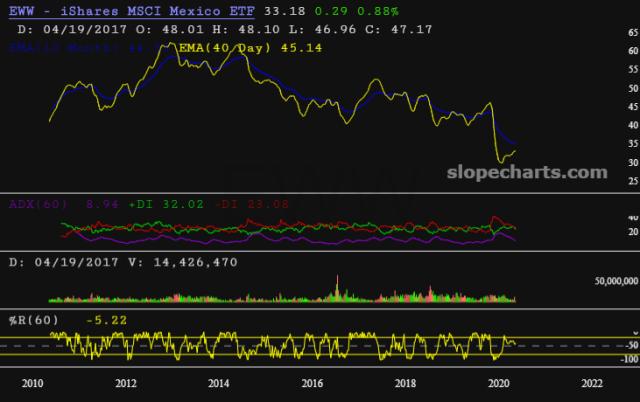Image resolution: width=640 pixels, height=402 pixels.
Task: Click the EWW iShares MSCI Mexico ETF title
Action: pyautogui.click(x=128, y=12)
